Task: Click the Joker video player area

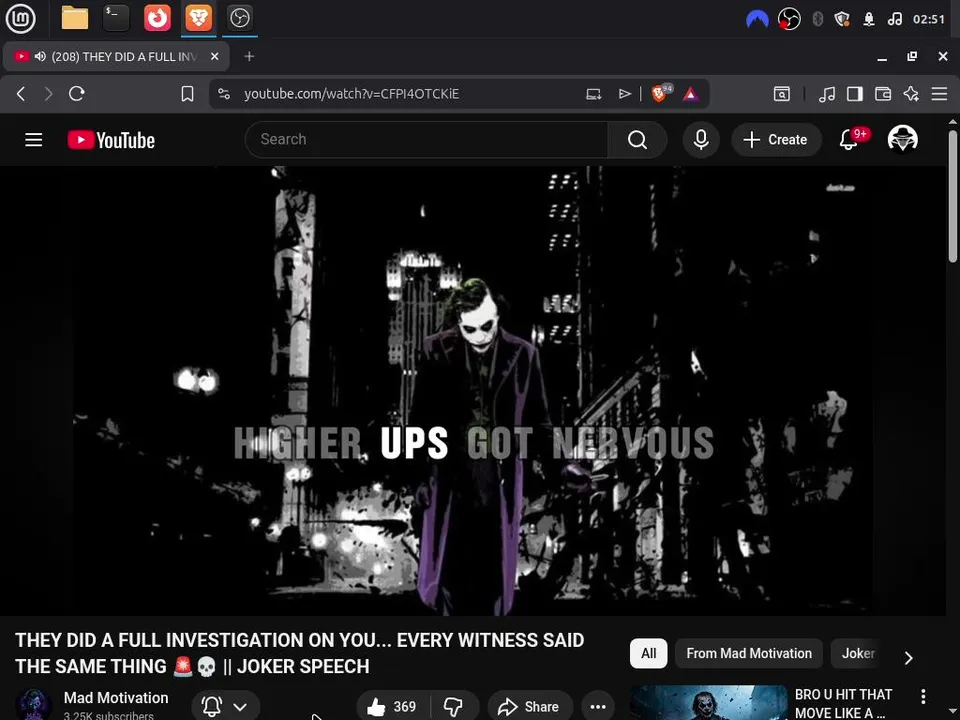Action: [473, 391]
